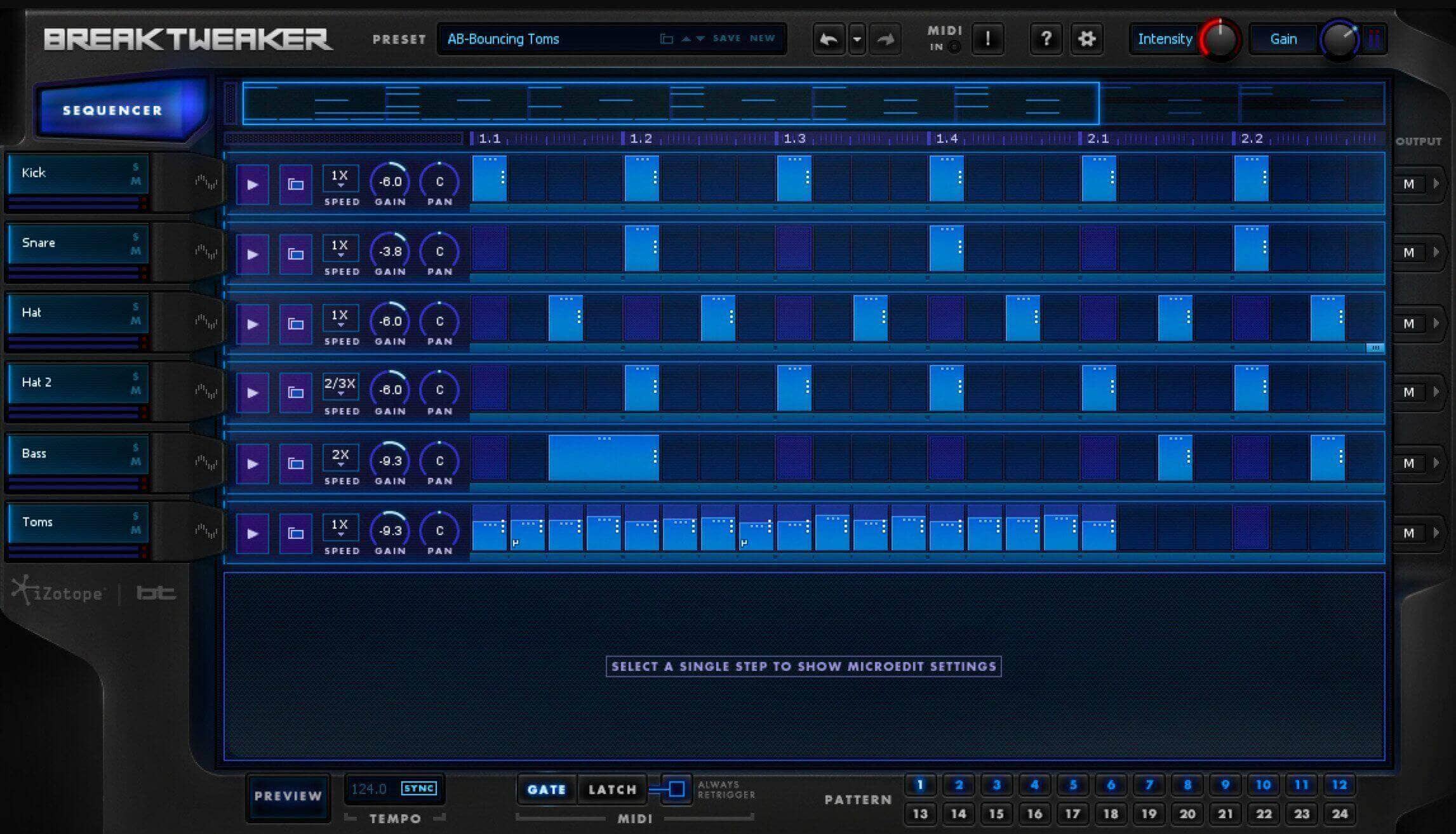The height and width of the screenshot is (834, 1456).
Task: Open Kick generator waveform icon
Action: (206, 183)
